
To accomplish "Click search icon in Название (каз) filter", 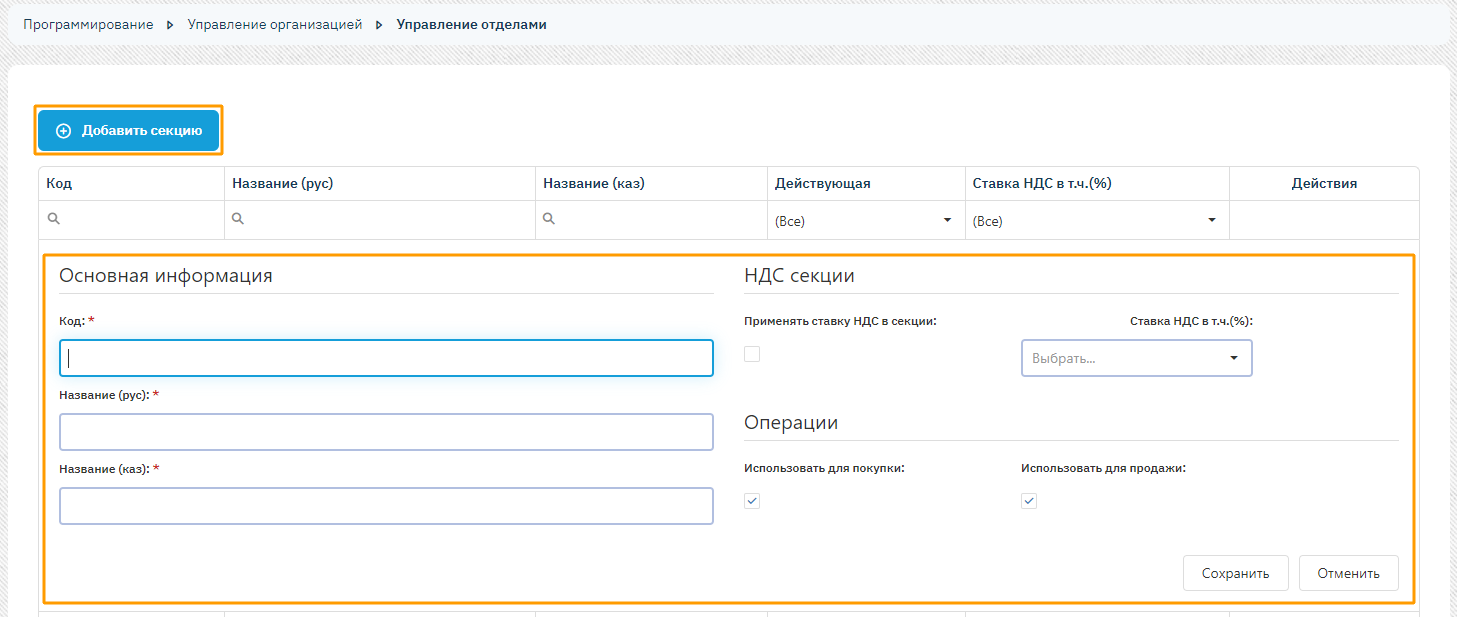I will pos(549,219).
